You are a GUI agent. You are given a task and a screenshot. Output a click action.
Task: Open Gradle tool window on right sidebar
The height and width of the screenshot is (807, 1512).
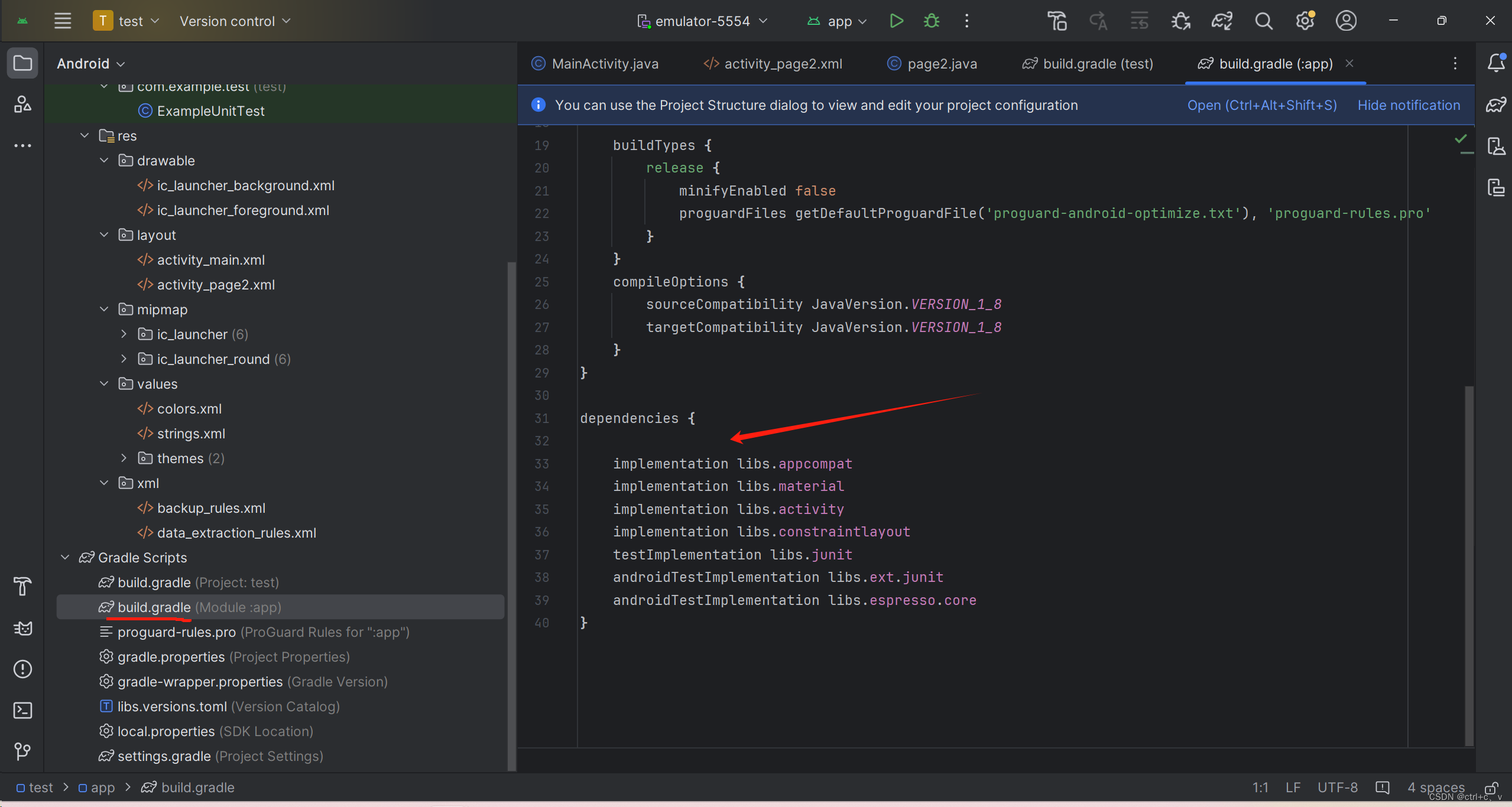[x=1496, y=104]
